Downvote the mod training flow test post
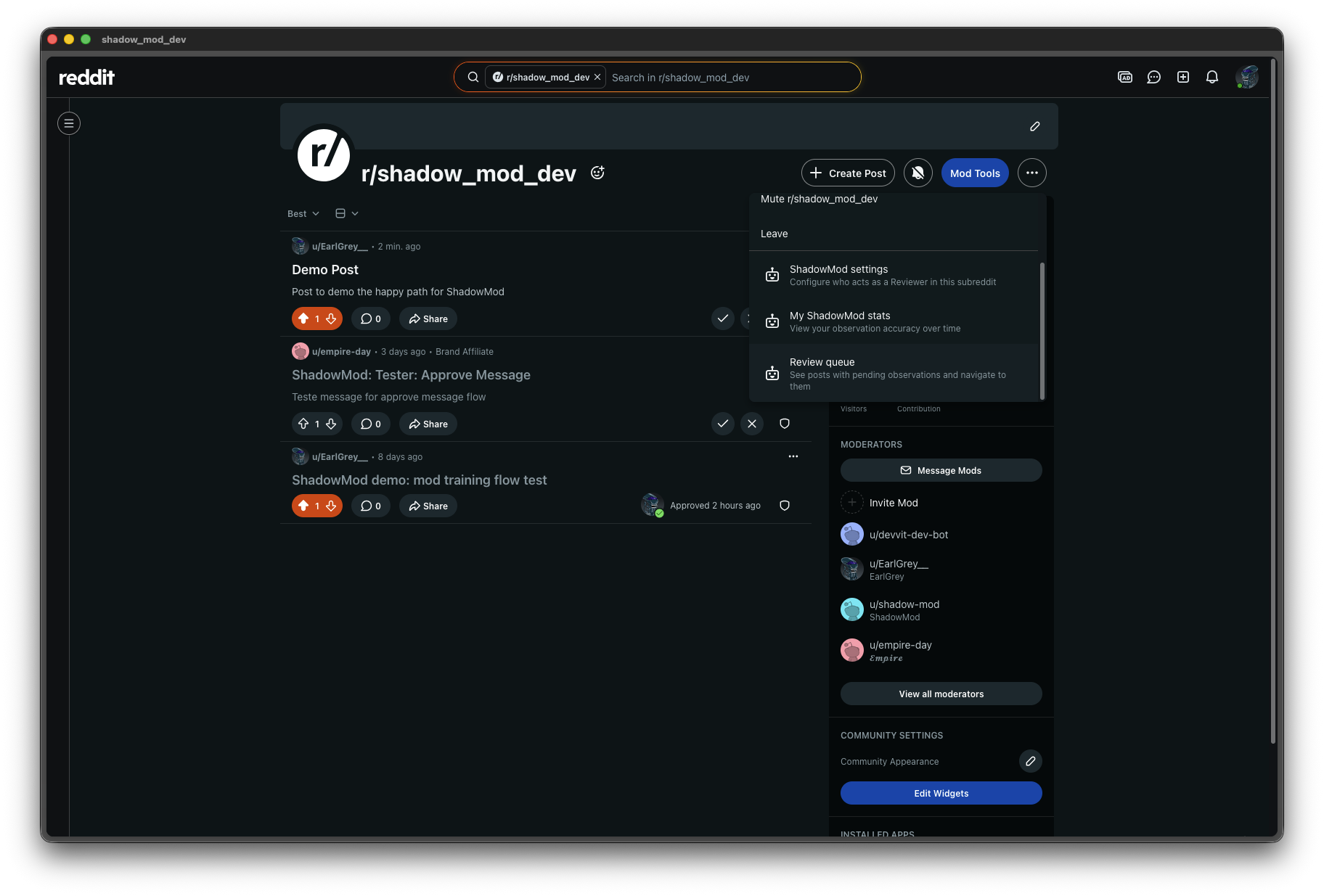 (x=331, y=506)
